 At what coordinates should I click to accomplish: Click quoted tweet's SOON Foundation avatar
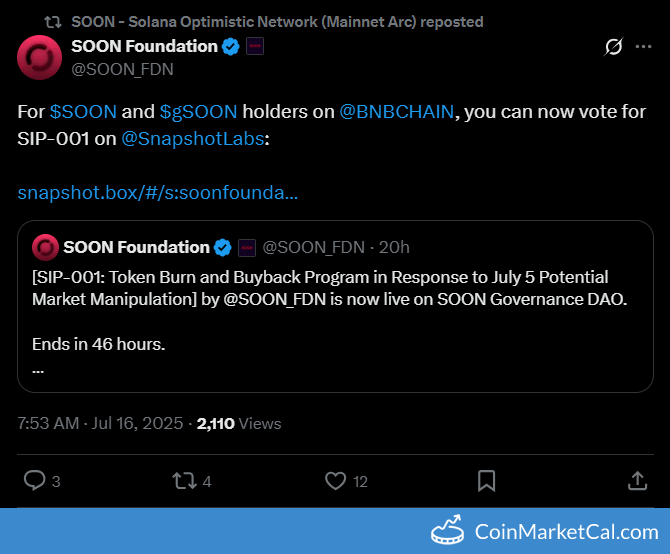45,247
